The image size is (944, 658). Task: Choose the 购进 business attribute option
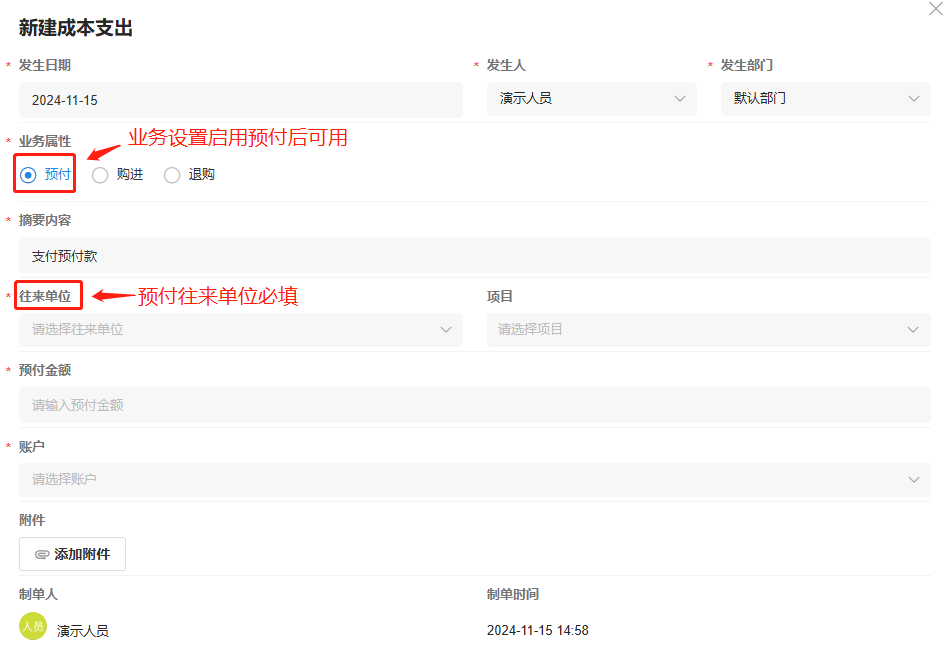100,175
